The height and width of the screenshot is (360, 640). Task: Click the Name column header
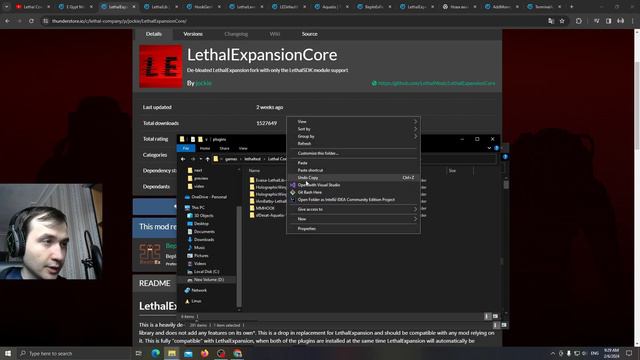(x=255, y=171)
